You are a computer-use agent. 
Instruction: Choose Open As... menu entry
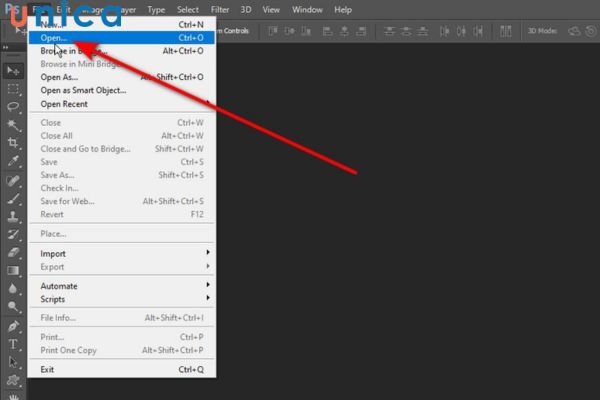coord(122,77)
